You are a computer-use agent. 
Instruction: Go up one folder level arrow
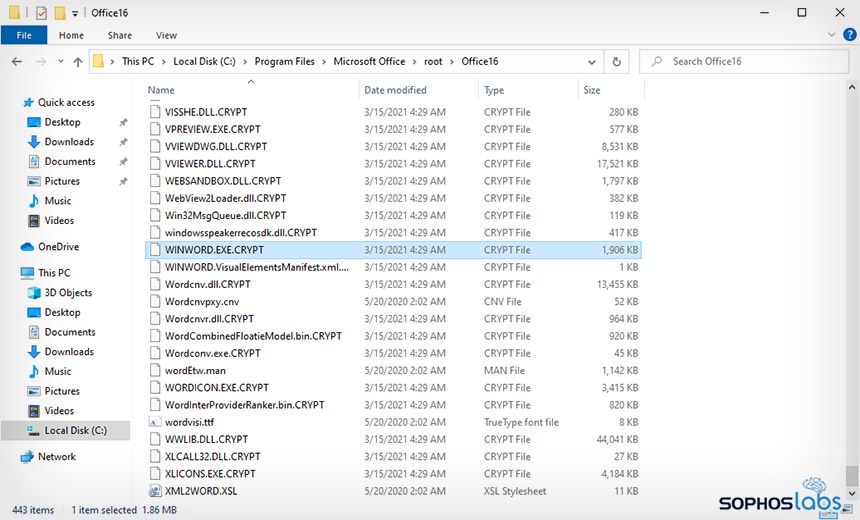pos(78,61)
